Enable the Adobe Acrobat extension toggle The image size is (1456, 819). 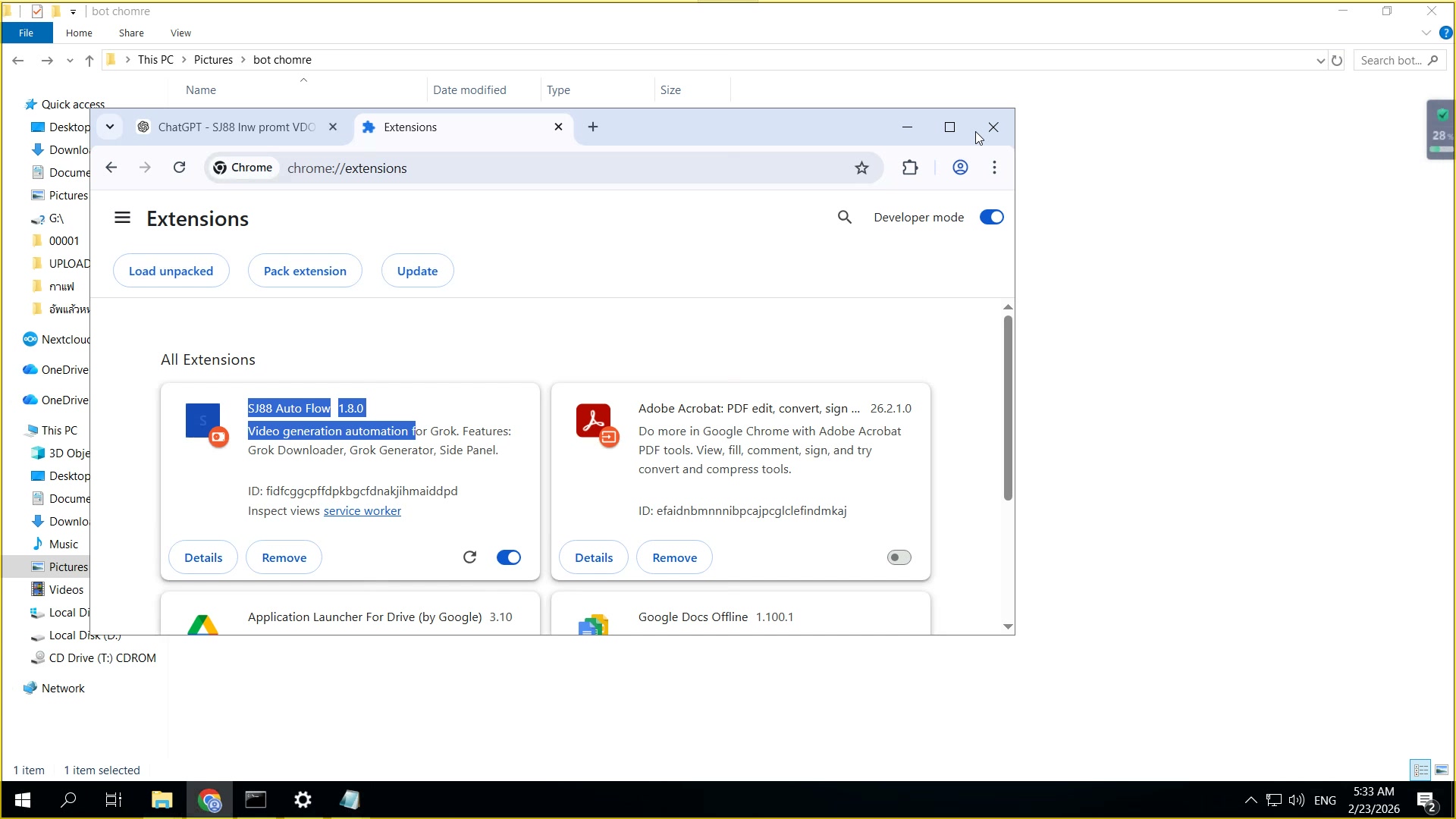(899, 557)
